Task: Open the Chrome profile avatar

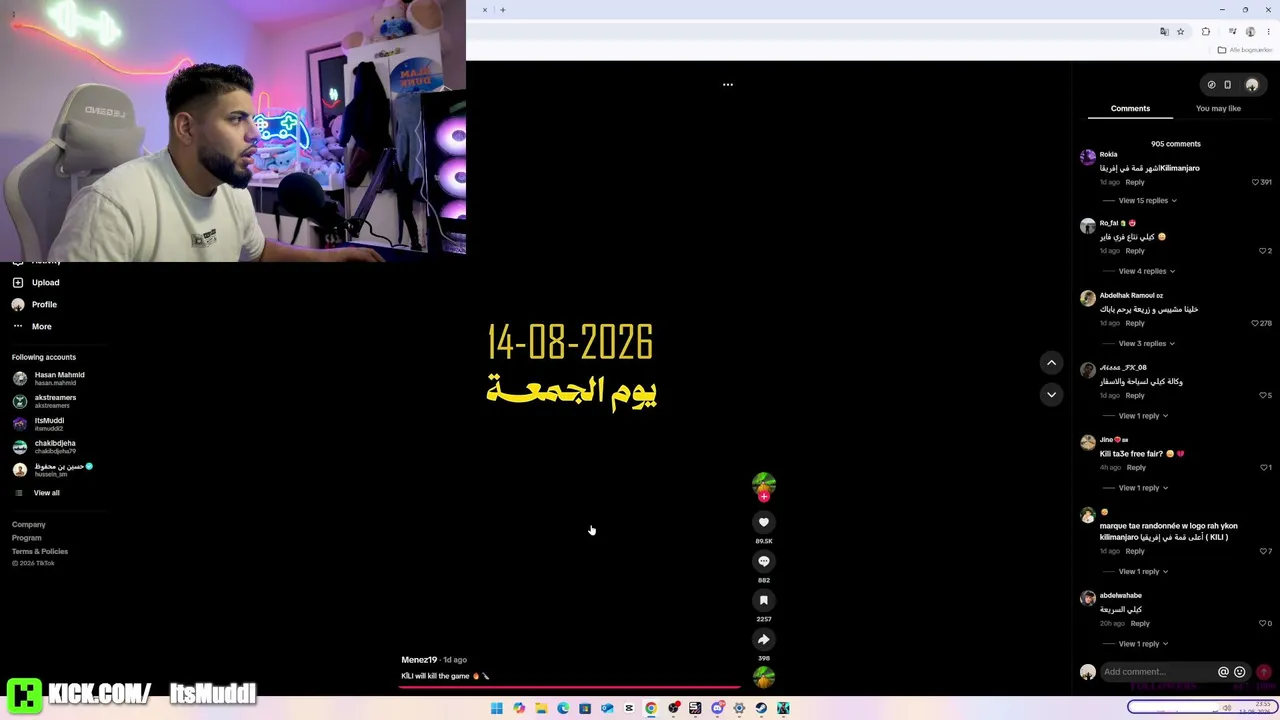Action: click(1250, 32)
